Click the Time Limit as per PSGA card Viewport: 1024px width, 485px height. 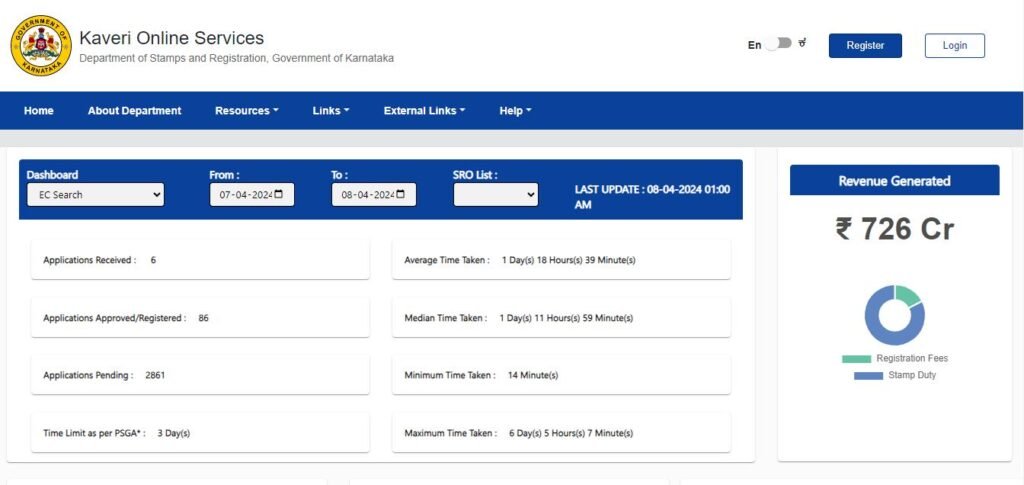coord(200,433)
